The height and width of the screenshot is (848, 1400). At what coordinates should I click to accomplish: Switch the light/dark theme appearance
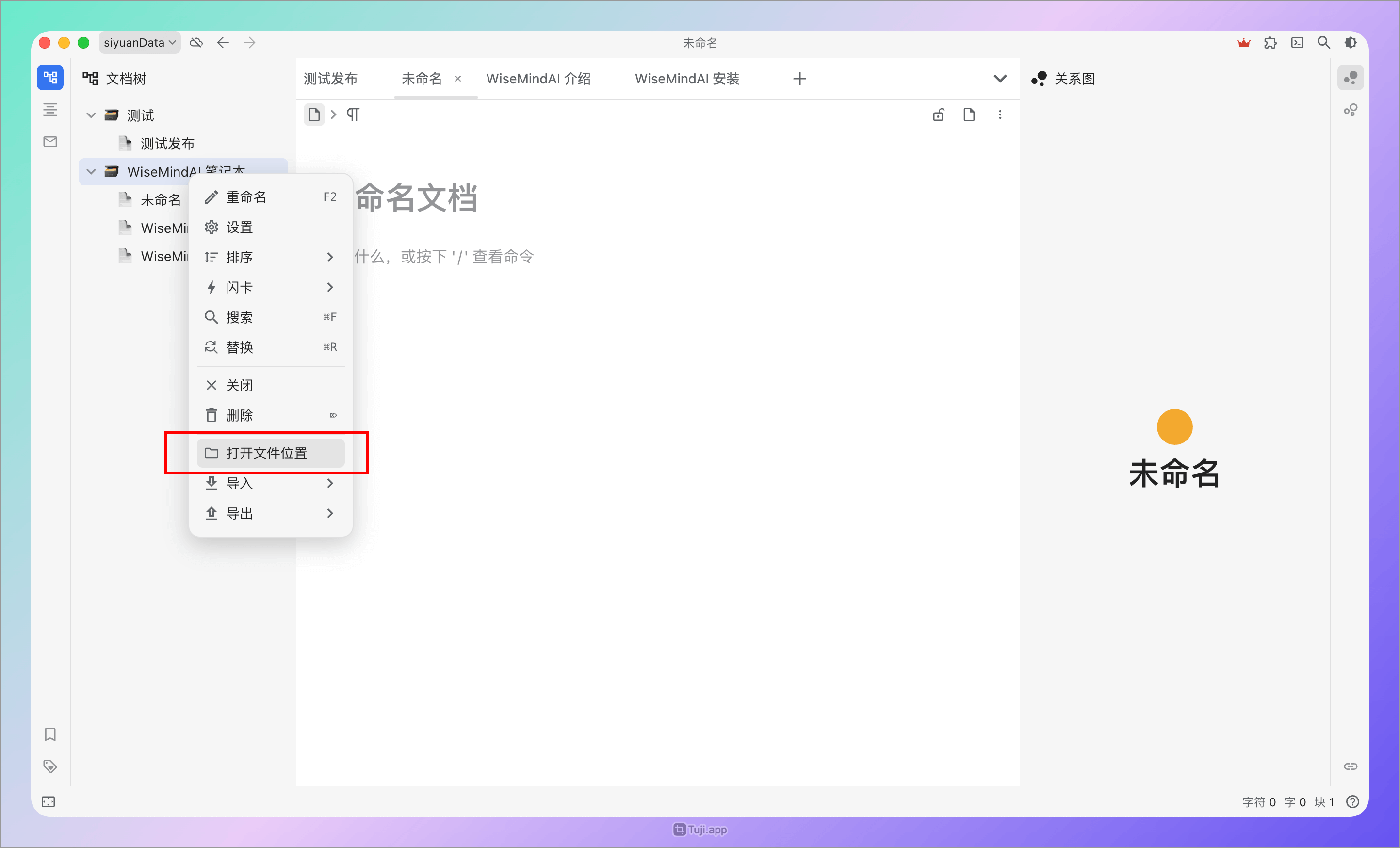pyautogui.click(x=1351, y=43)
